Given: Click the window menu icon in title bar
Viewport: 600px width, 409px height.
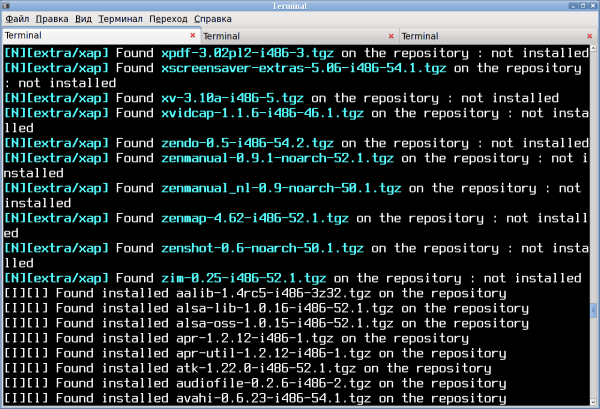Looking at the screenshot, I should [x=6, y=6].
